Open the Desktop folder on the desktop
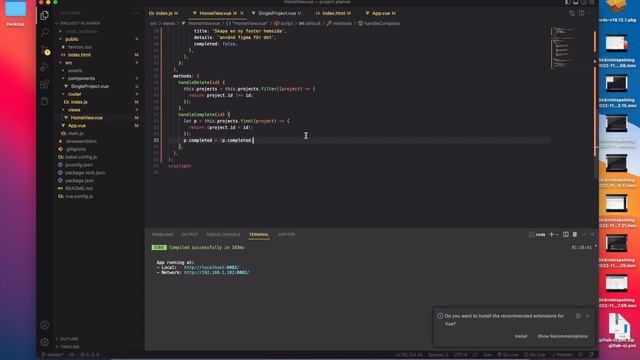 tap(15, 13)
